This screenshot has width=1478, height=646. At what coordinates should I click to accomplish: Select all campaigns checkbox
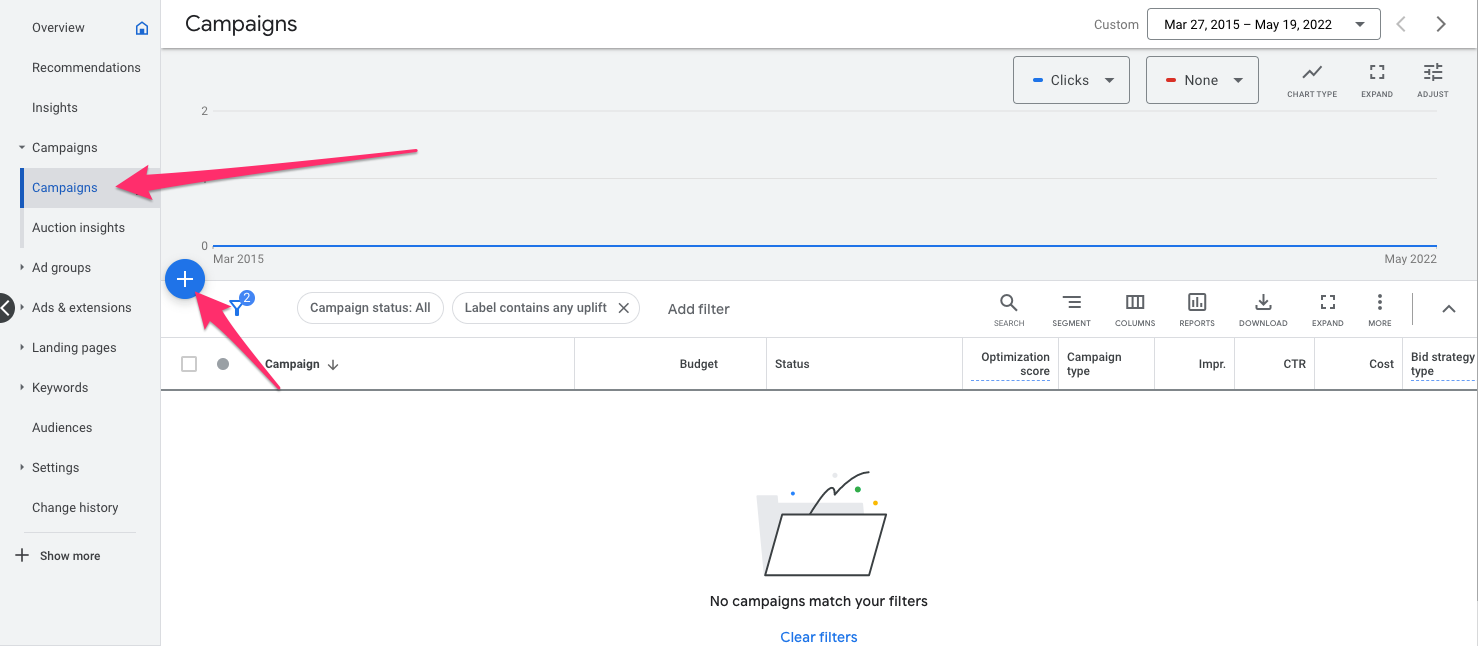pos(189,364)
